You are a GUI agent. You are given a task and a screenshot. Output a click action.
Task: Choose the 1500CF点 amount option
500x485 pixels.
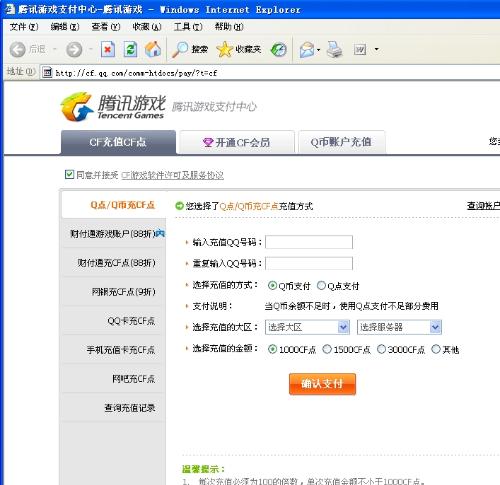327,349
